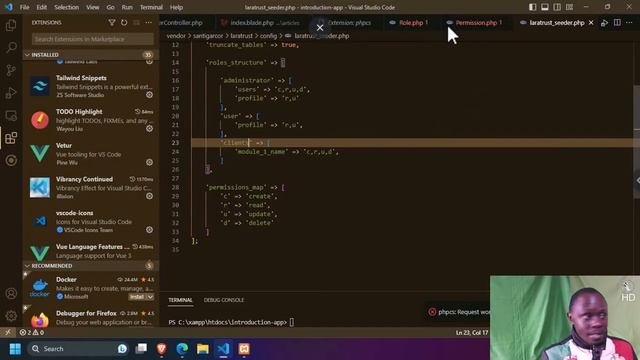This screenshot has width=640, height=360.
Task: Focus Search Extensions in Marketplace field
Action: click(93, 39)
